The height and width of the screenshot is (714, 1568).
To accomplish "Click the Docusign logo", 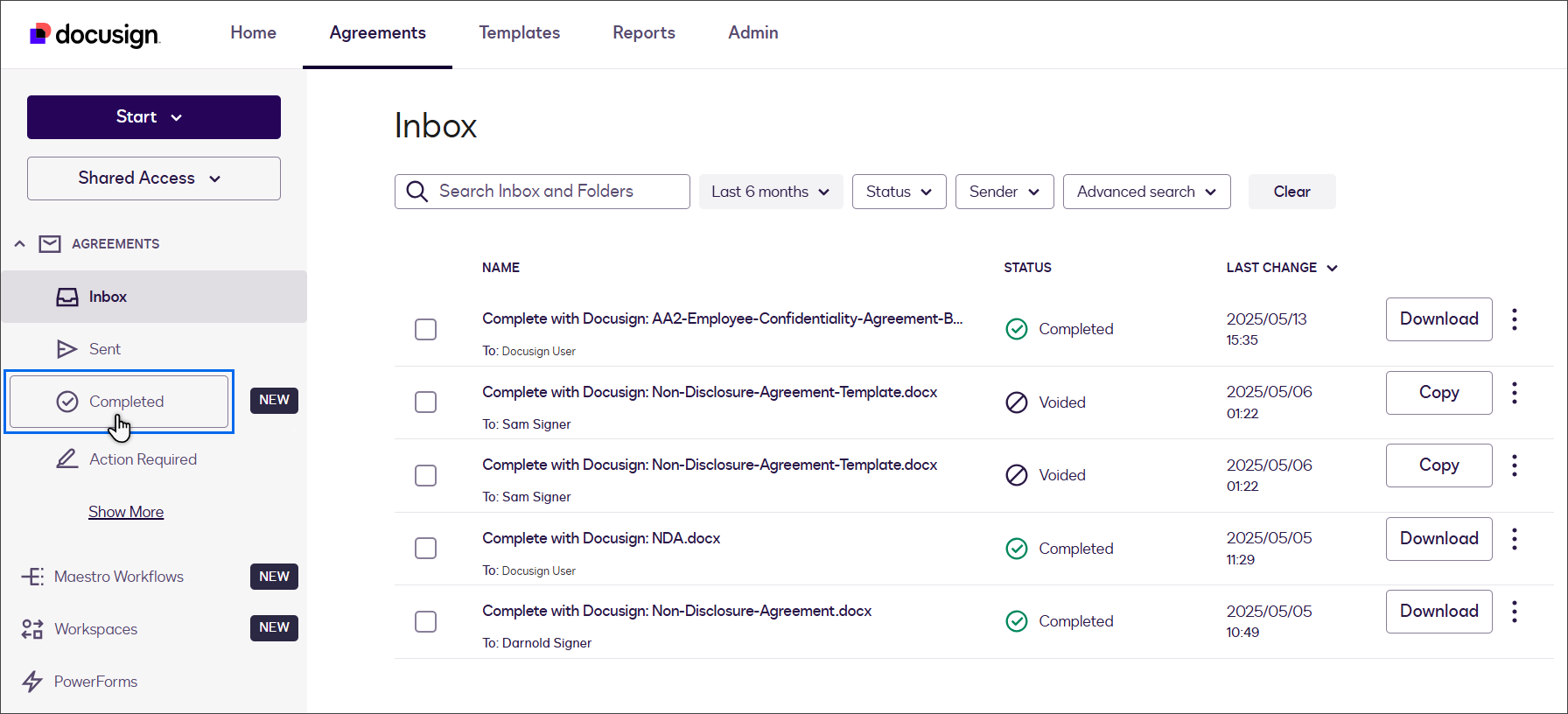I will pyautogui.click(x=94, y=34).
